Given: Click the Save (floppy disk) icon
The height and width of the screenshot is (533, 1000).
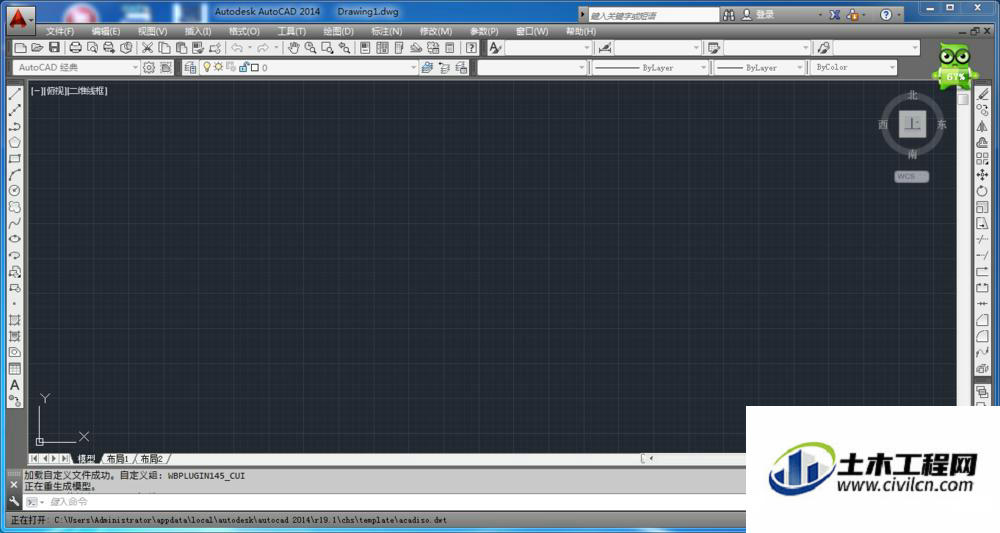Looking at the screenshot, I should click(54, 48).
